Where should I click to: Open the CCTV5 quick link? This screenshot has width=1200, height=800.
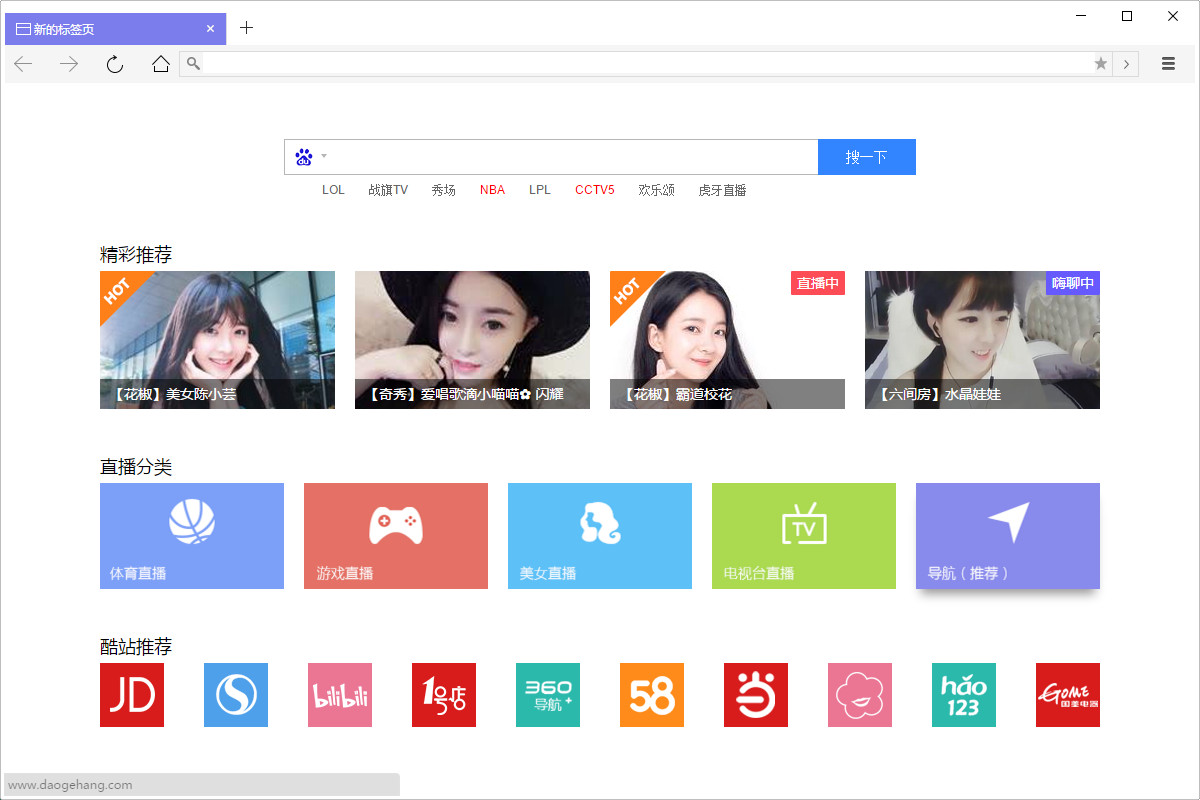tap(594, 190)
